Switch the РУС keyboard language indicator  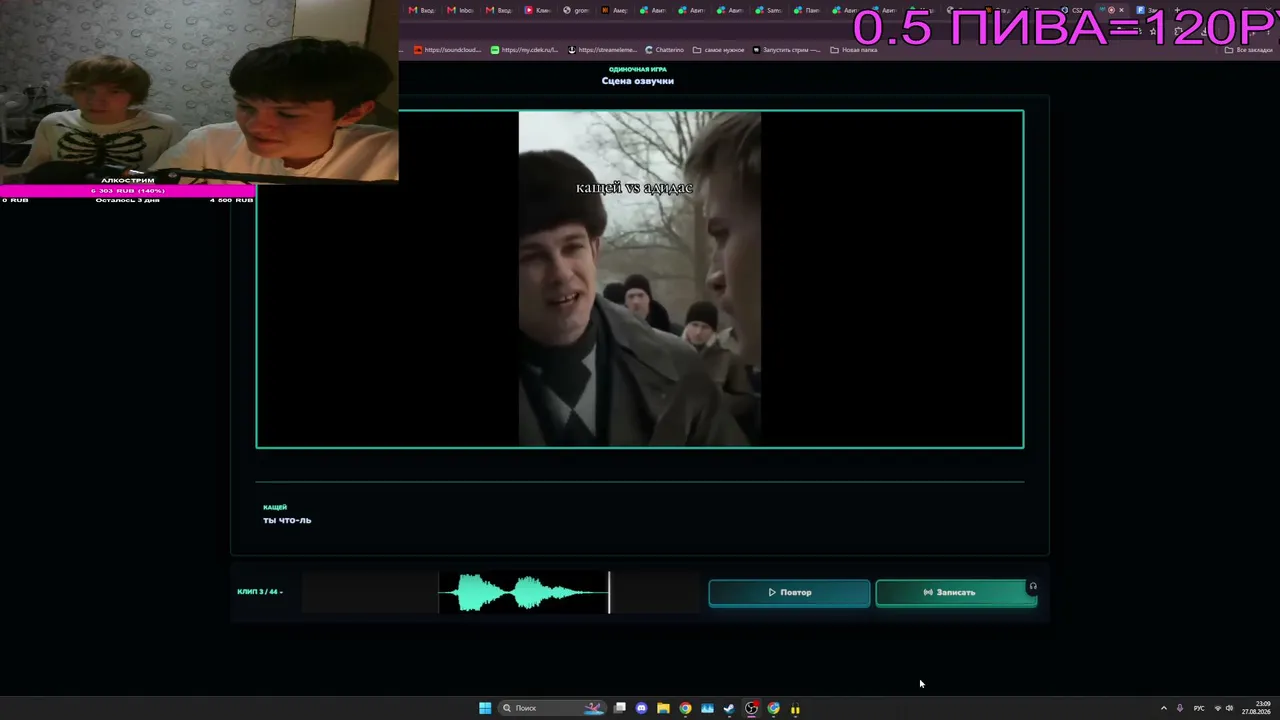[1199, 708]
